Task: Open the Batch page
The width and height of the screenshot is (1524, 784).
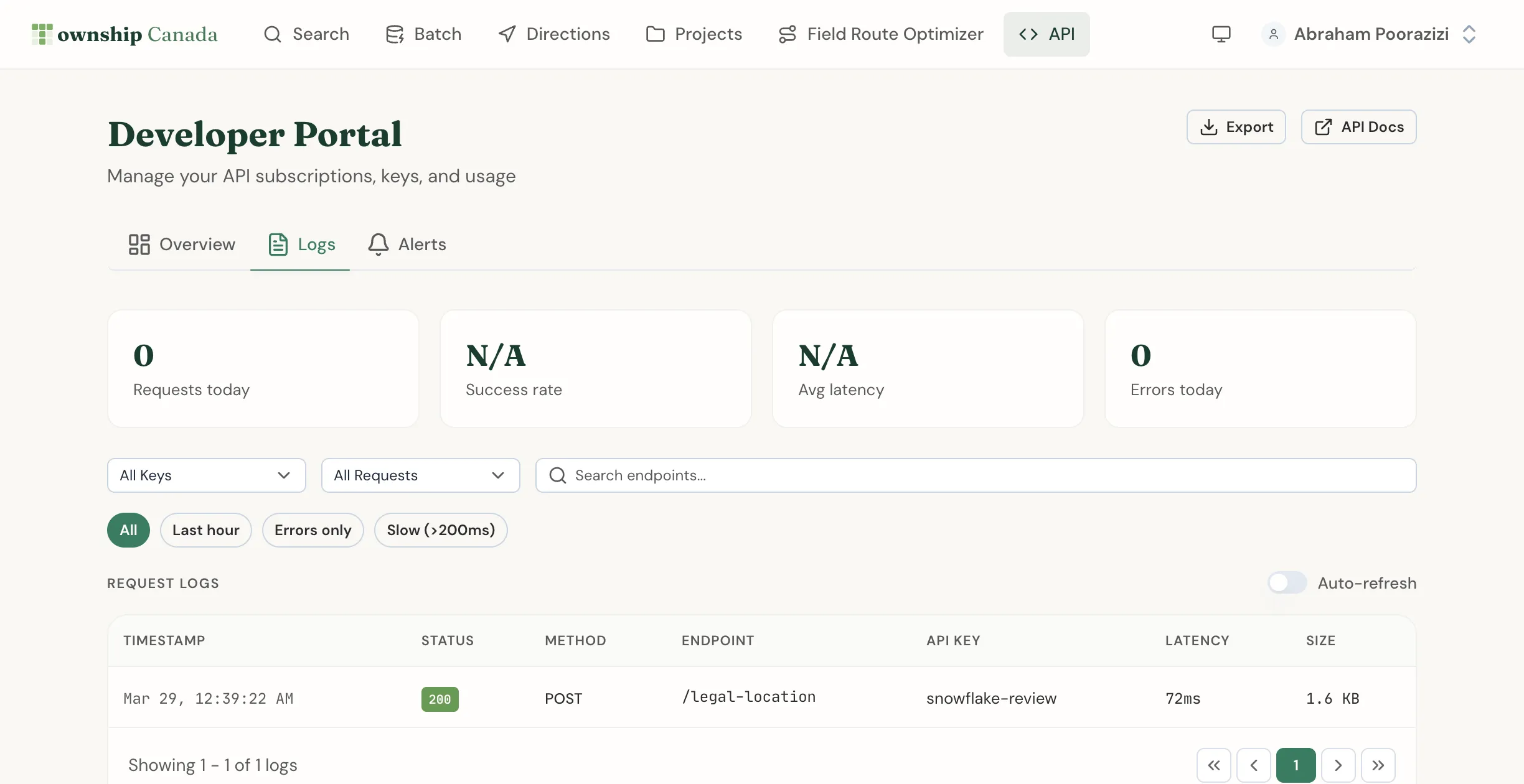Action: coord(423,34)
